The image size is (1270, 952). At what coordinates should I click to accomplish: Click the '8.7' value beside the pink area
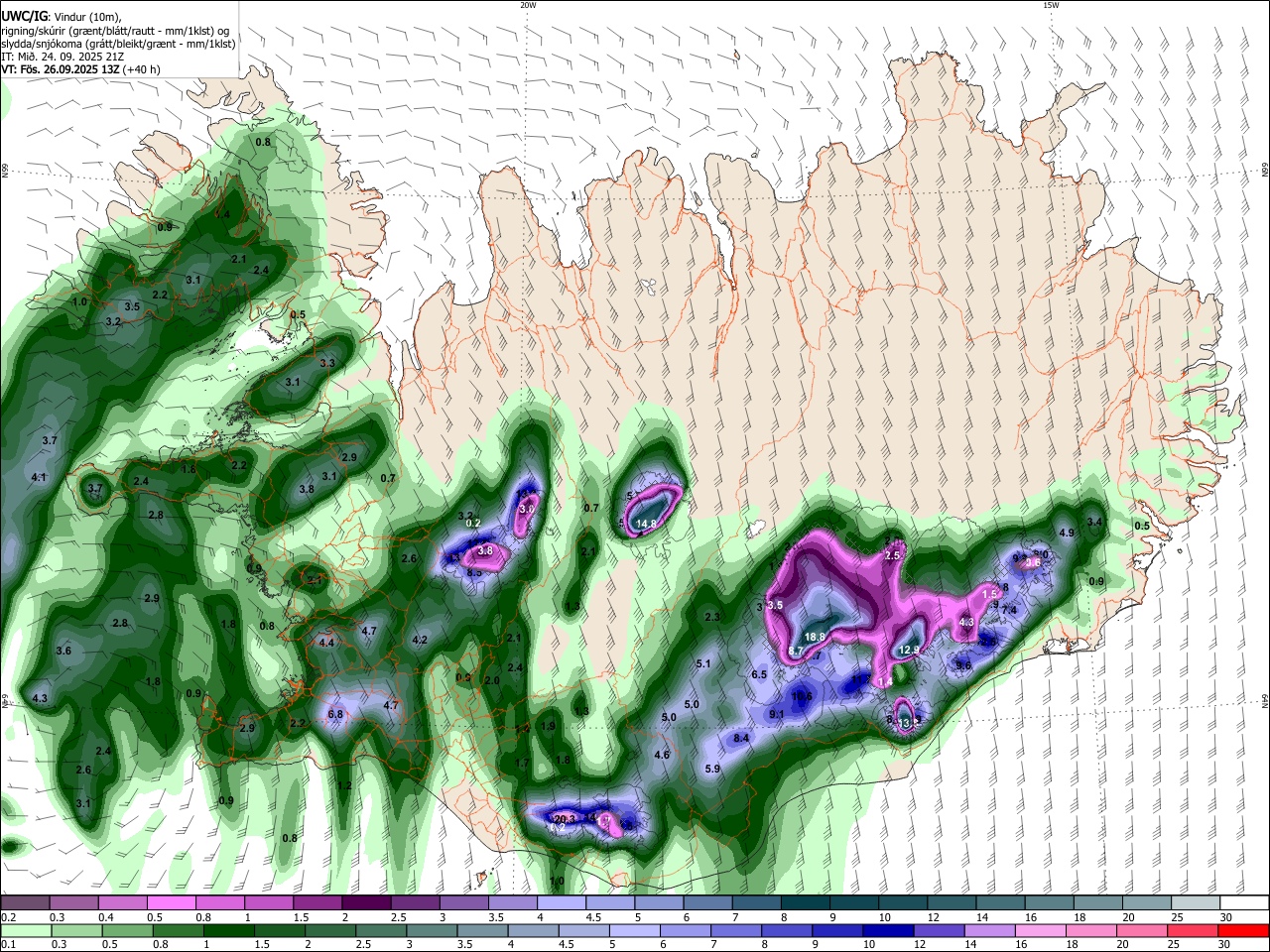pyautogui.click(x=796, y=651)
